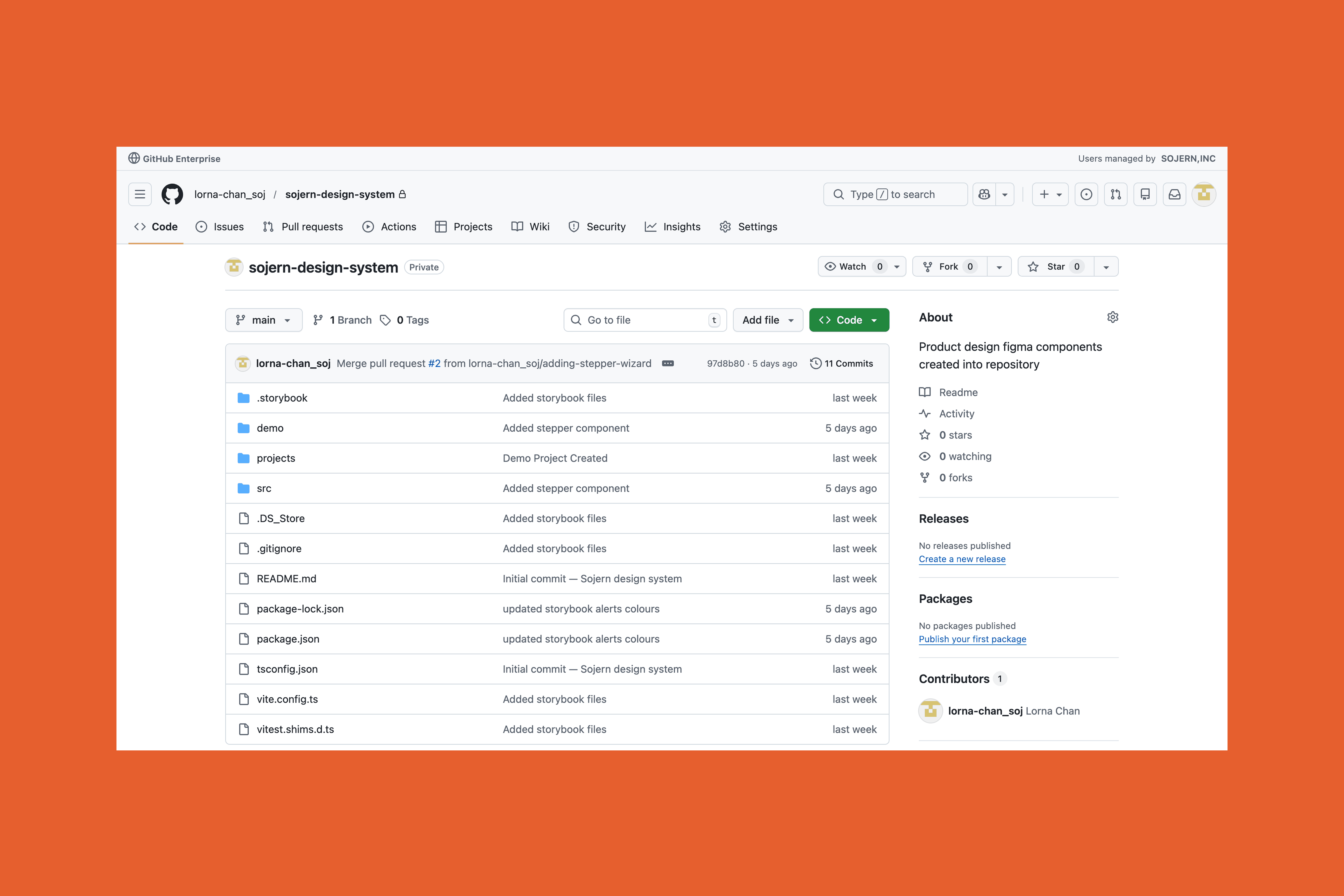
Task: Expand the commit message description ellipsis
Action: (x=668, y=363)
